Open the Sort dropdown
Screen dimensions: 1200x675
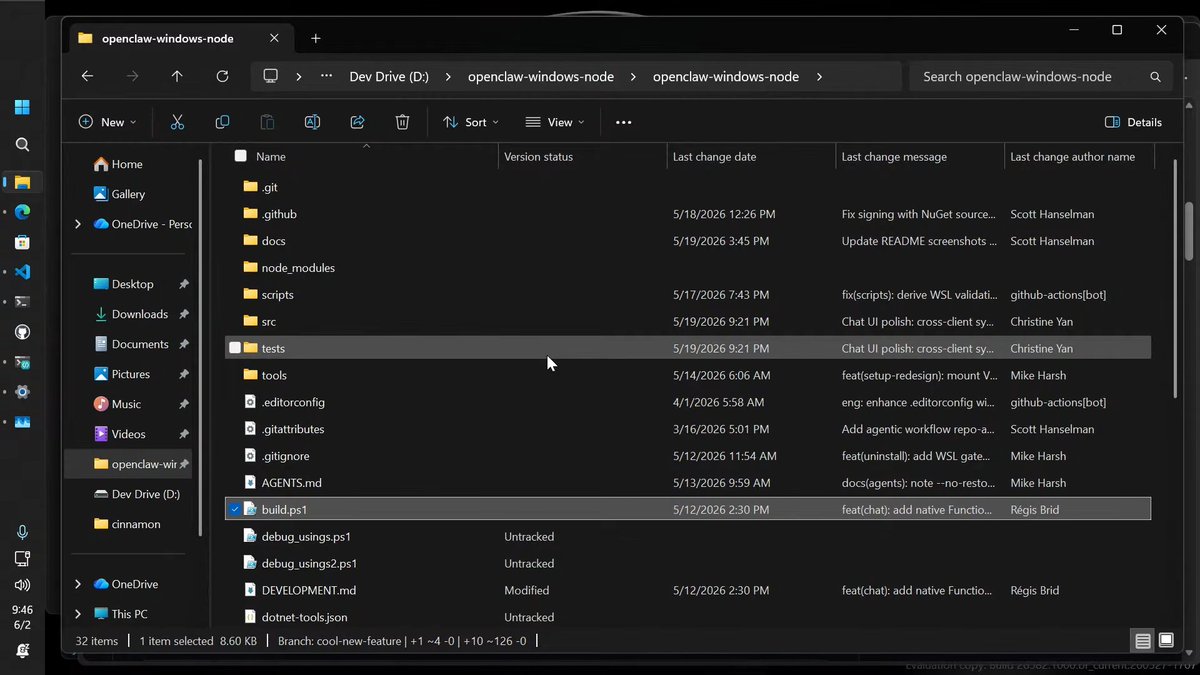pyautogui.click(x=470, y=122)
